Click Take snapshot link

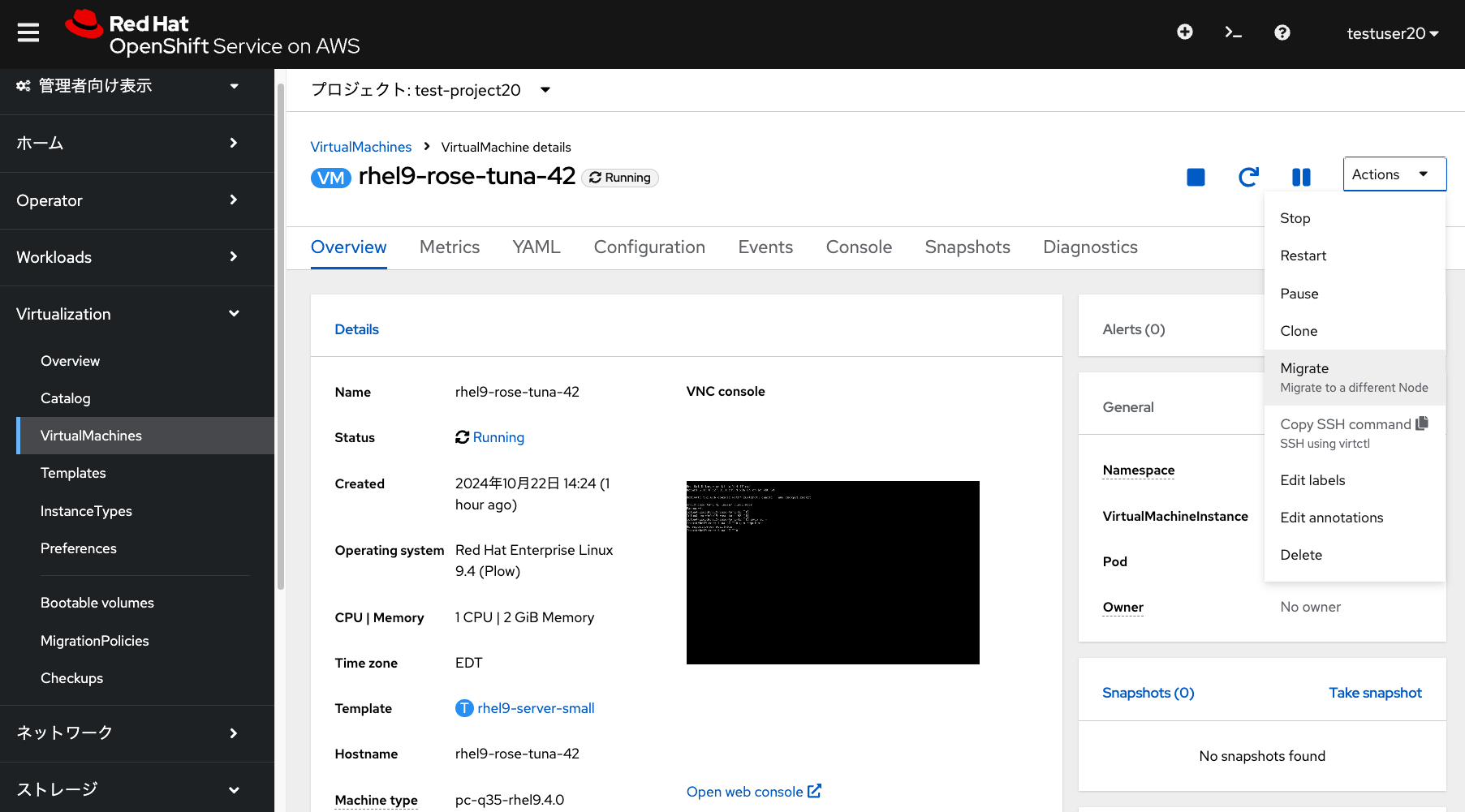click(1375, 693)
